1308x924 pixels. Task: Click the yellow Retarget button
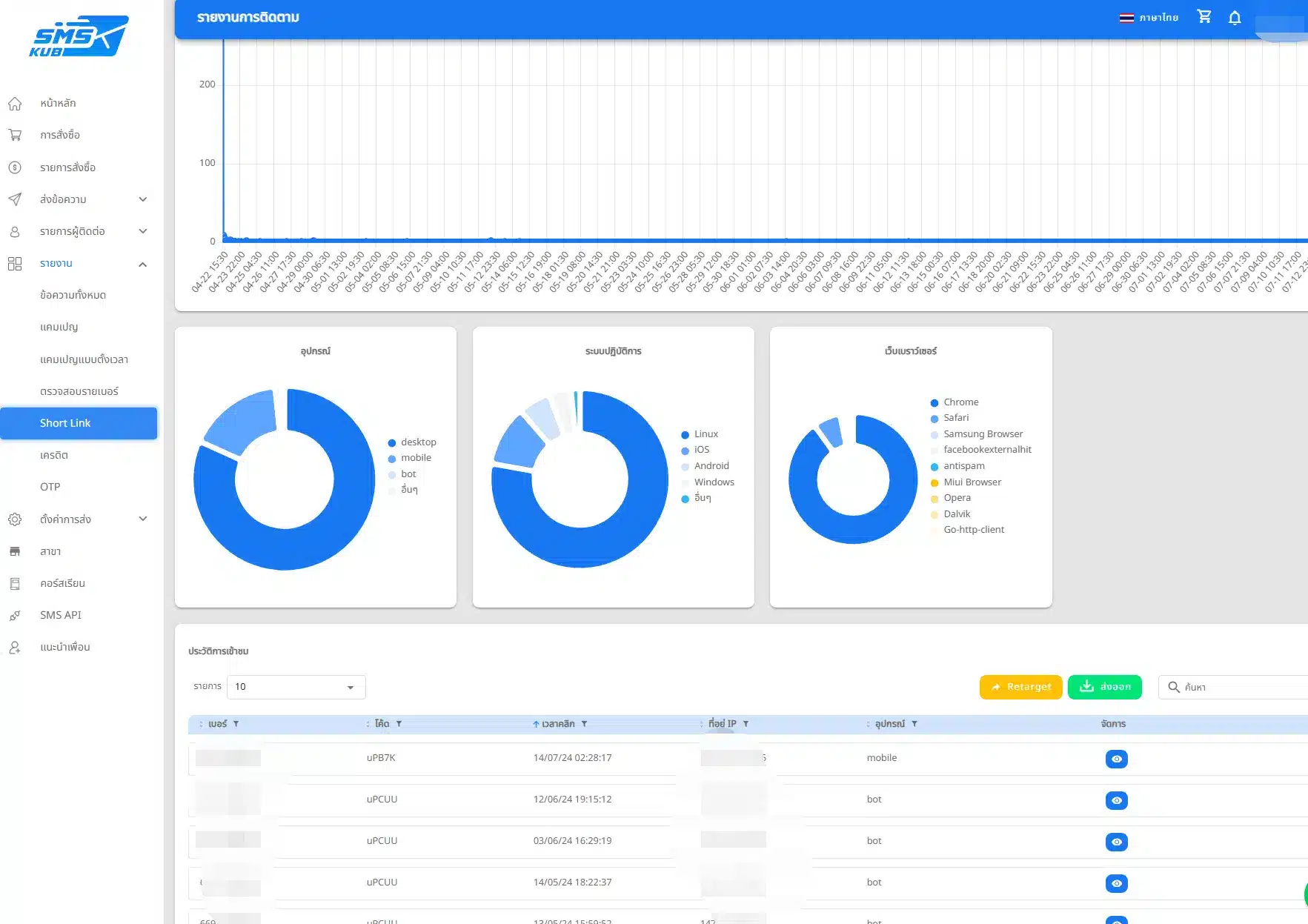[1020, 687]
